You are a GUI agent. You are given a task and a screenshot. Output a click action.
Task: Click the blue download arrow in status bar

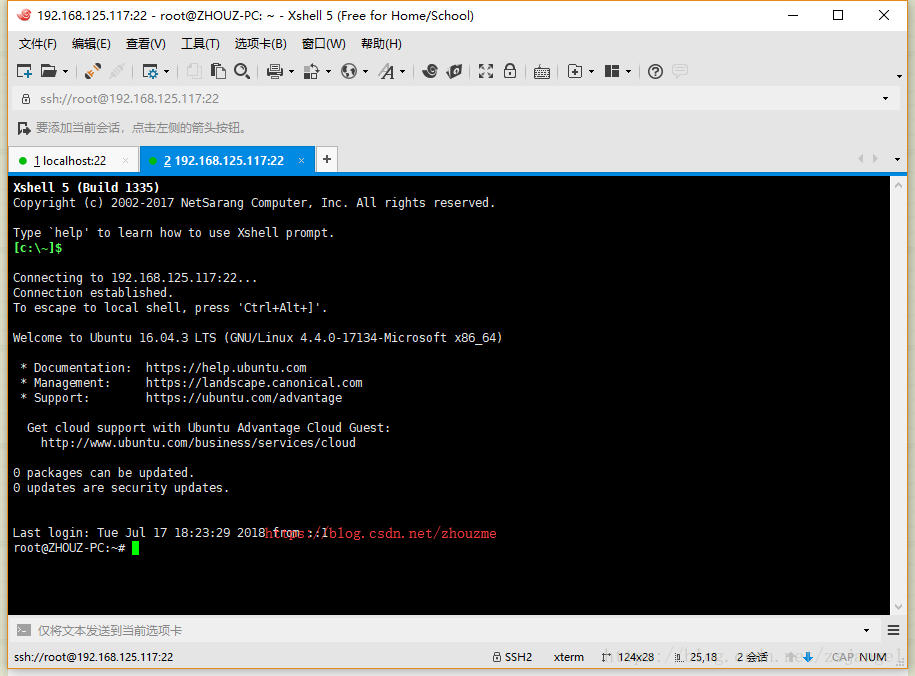pyautogui.click(x=808, y=657)
